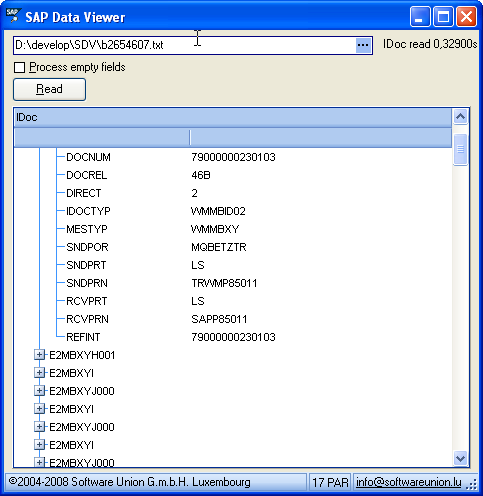This screenshot has width=483, height=496.
Task: Open file browse dialog with ellipsis button
Action: [363, 45]
